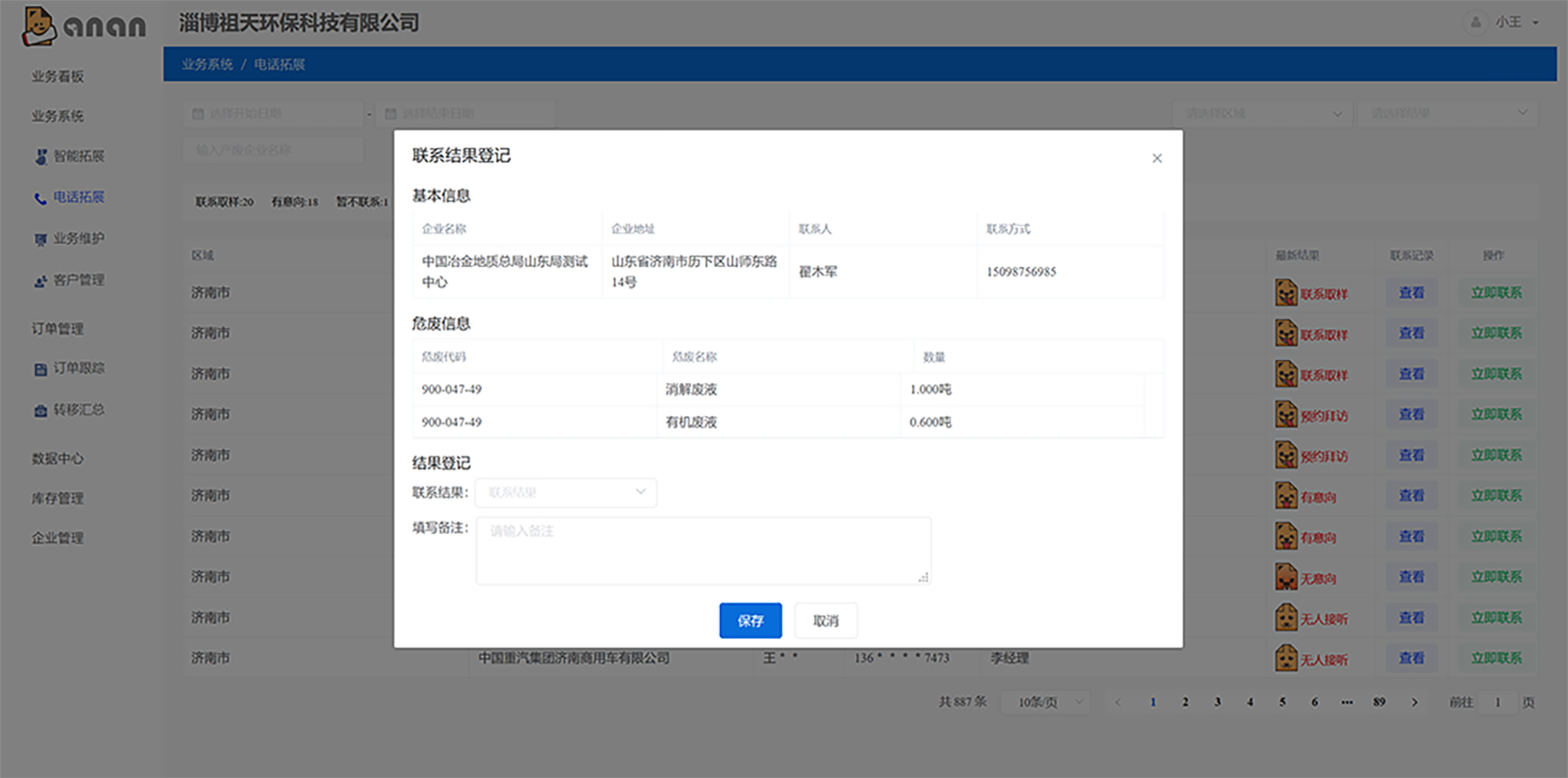Click 业务系统 in the breadcrumb
Screen dimensions: 1568x778
(207, 65)
